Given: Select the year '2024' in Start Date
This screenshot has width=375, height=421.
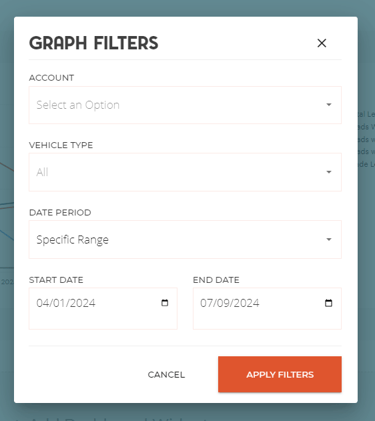Looking at the screenshot, I should point(80,303).
